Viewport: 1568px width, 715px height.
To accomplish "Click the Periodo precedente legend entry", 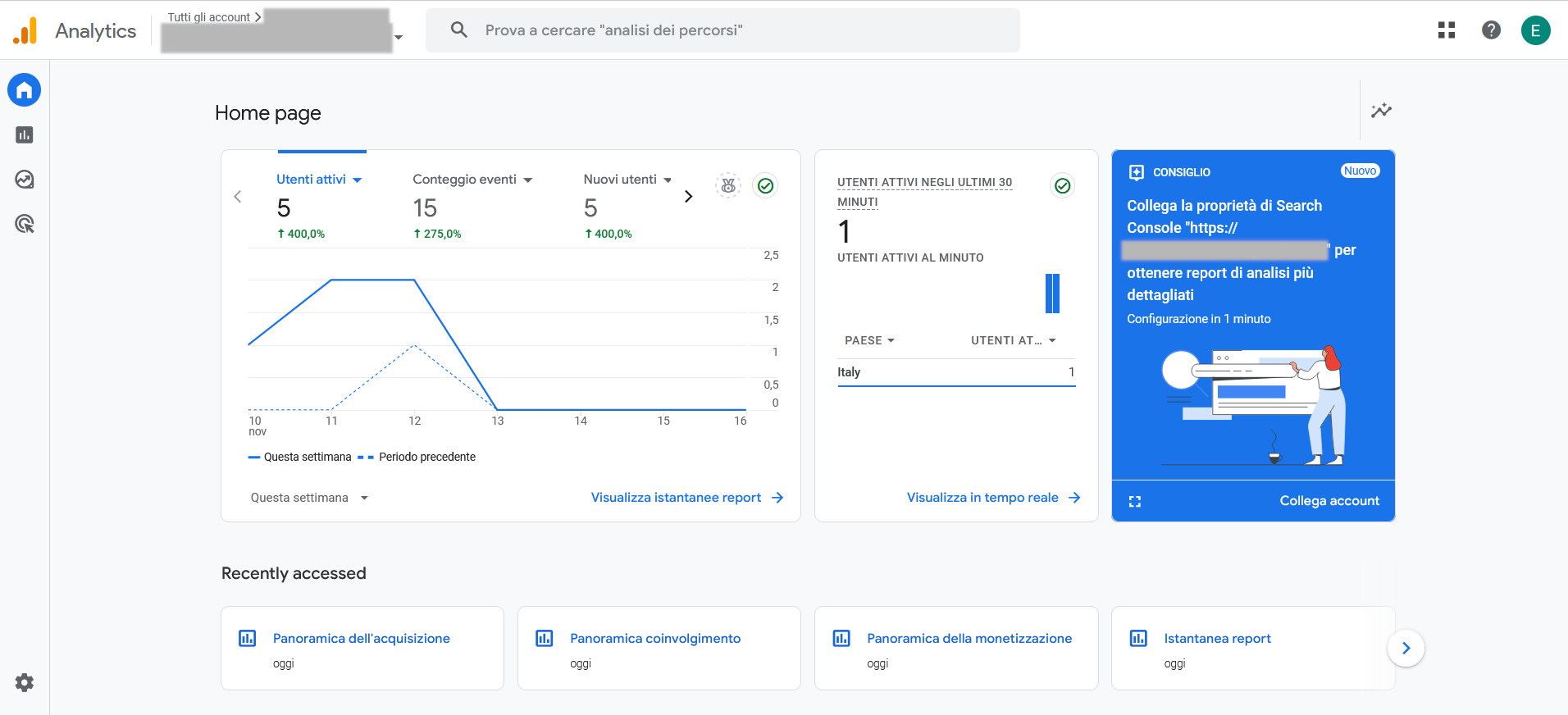I will [417, 457].
